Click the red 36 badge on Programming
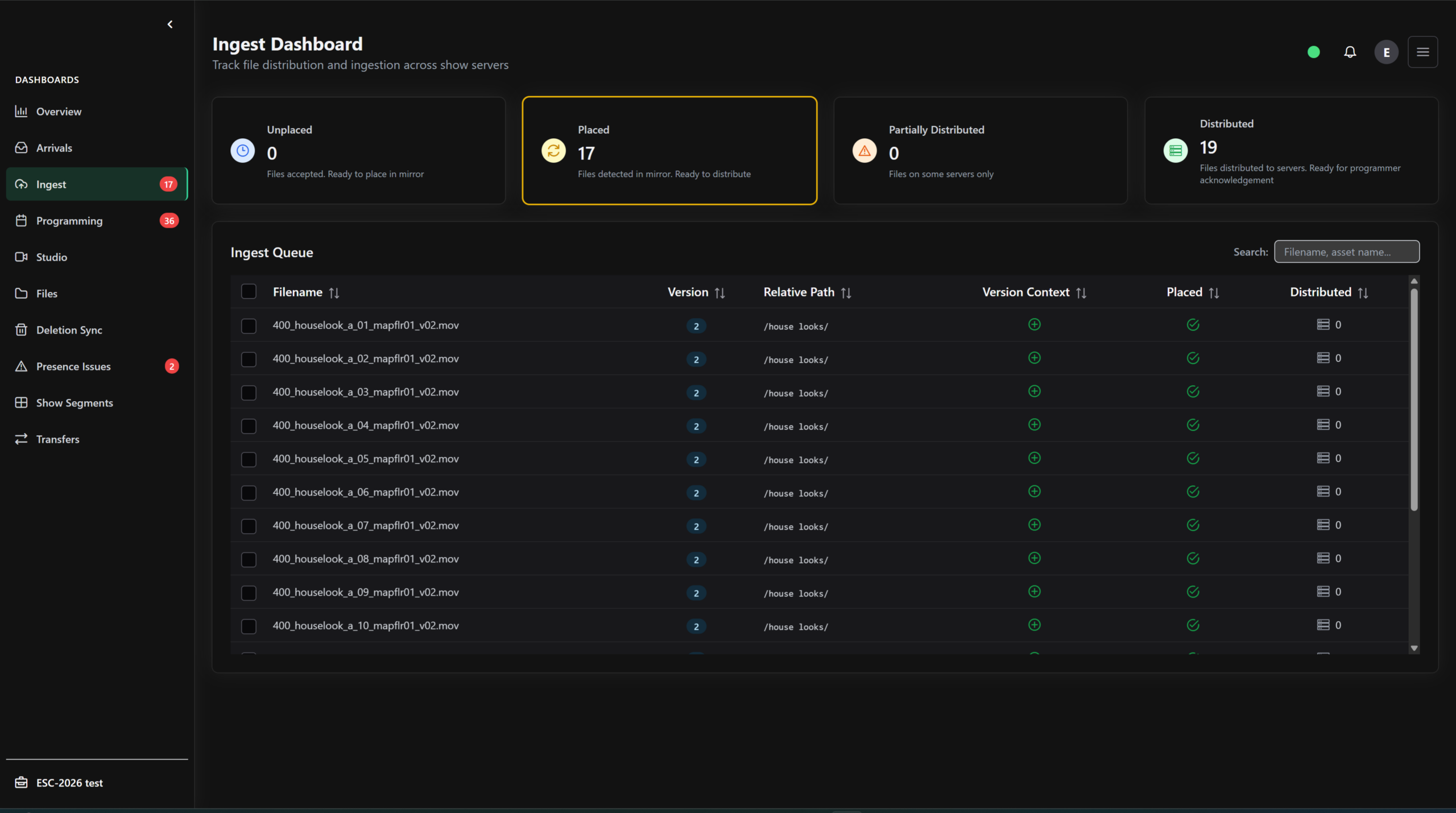 pyautogui.click(x=169, y=221)
